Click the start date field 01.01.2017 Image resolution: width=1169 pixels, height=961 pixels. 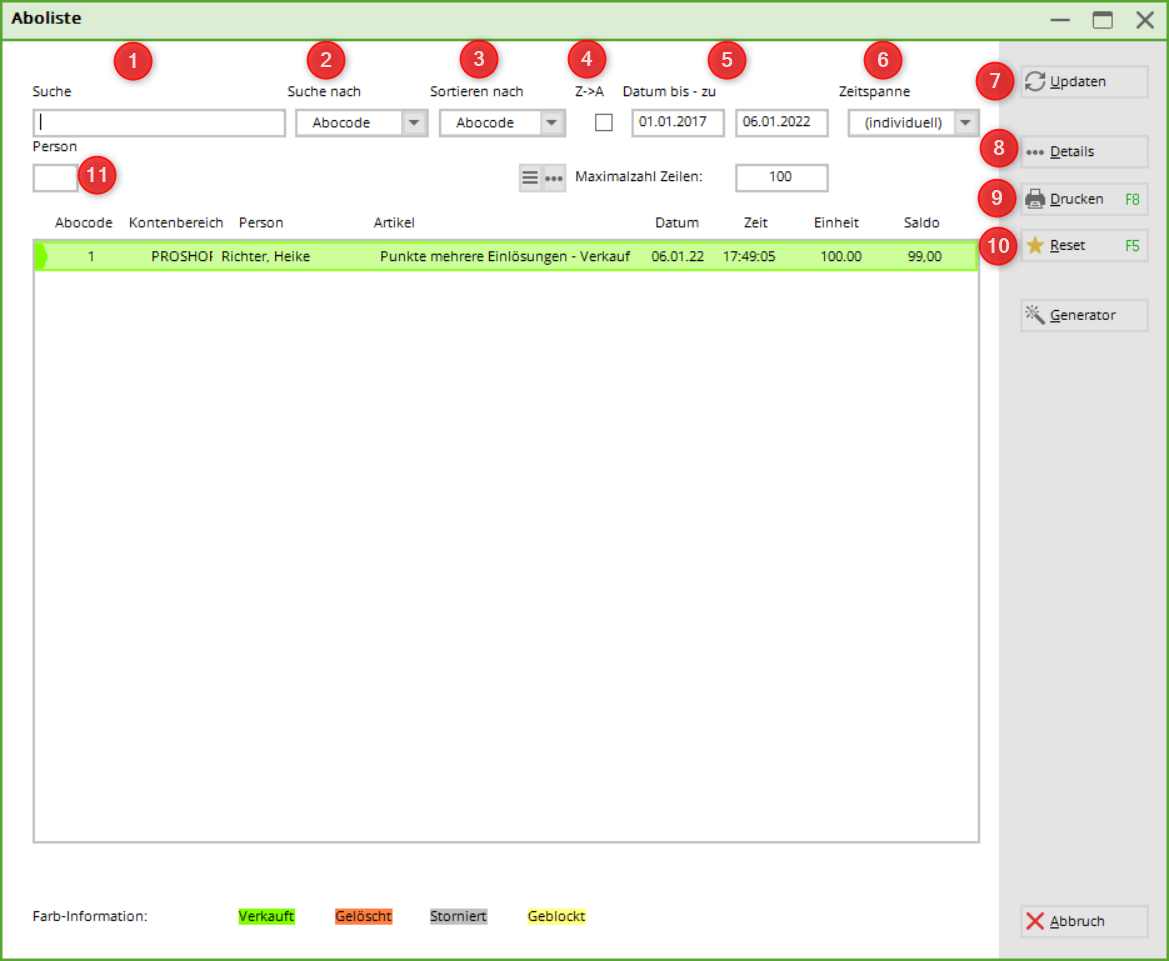coord(677,123)
